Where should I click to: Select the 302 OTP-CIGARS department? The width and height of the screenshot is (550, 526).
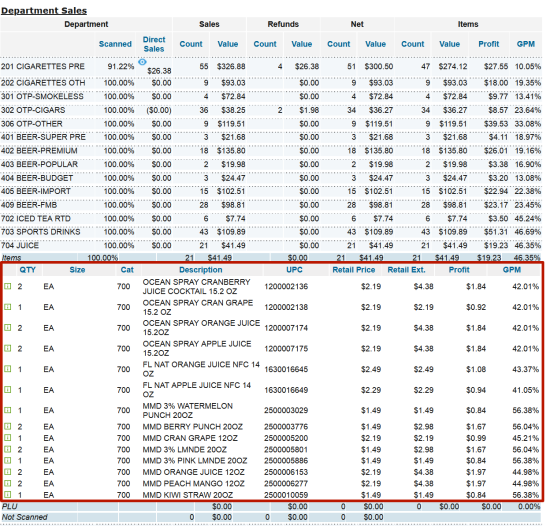33,110
